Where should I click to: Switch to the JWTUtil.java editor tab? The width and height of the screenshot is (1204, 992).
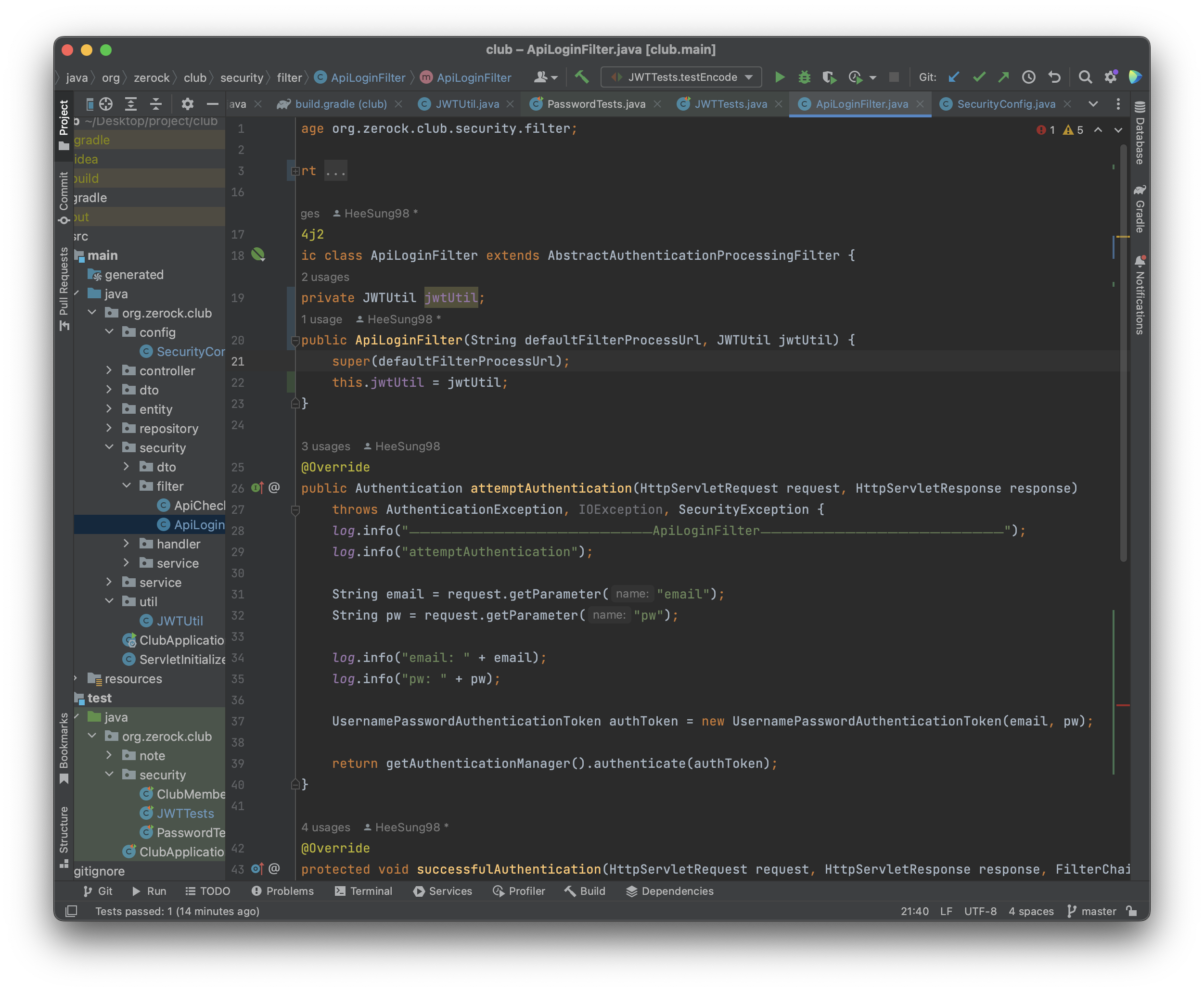467,104
